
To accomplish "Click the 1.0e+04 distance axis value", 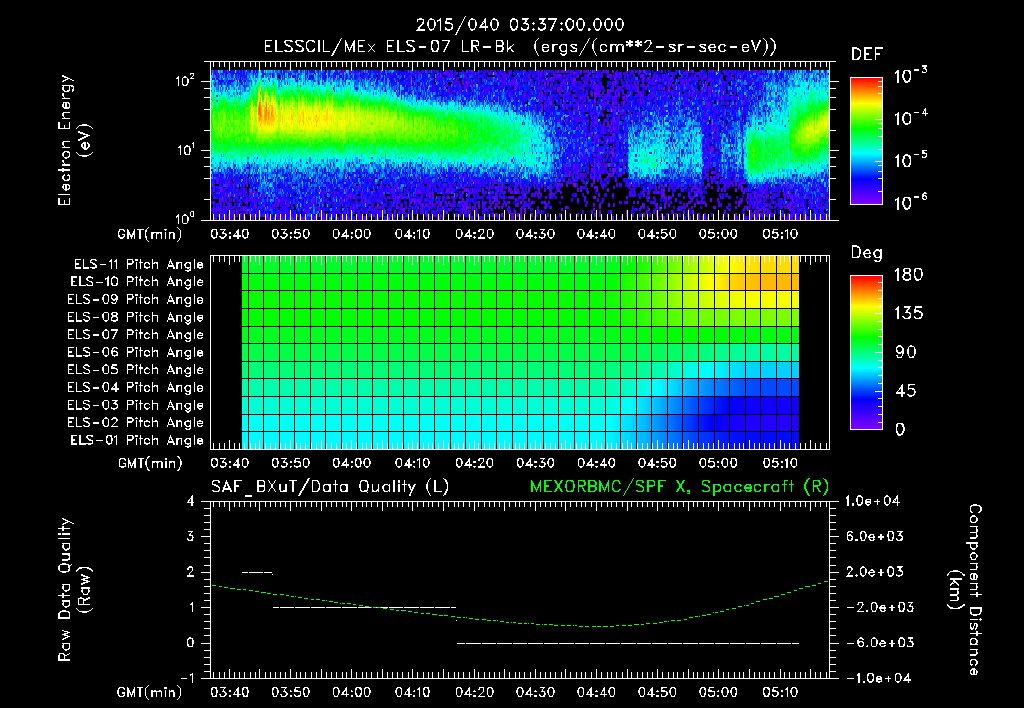I will (872, 501).
